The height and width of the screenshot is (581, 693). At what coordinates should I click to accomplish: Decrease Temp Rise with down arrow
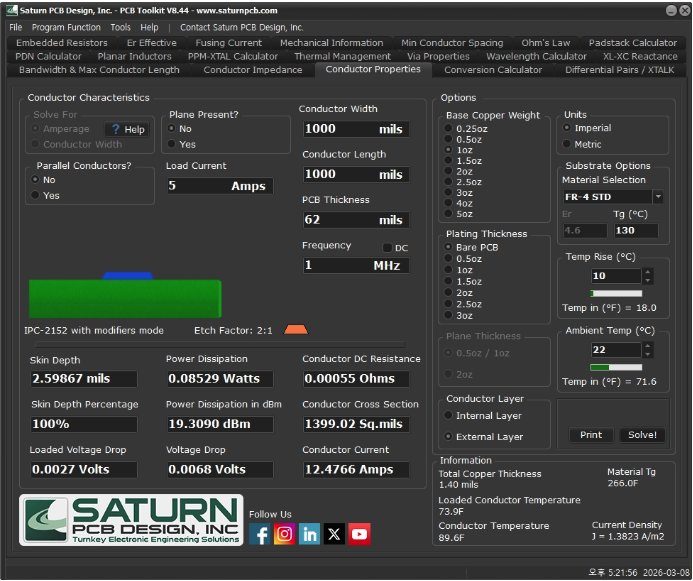[647, 280]
